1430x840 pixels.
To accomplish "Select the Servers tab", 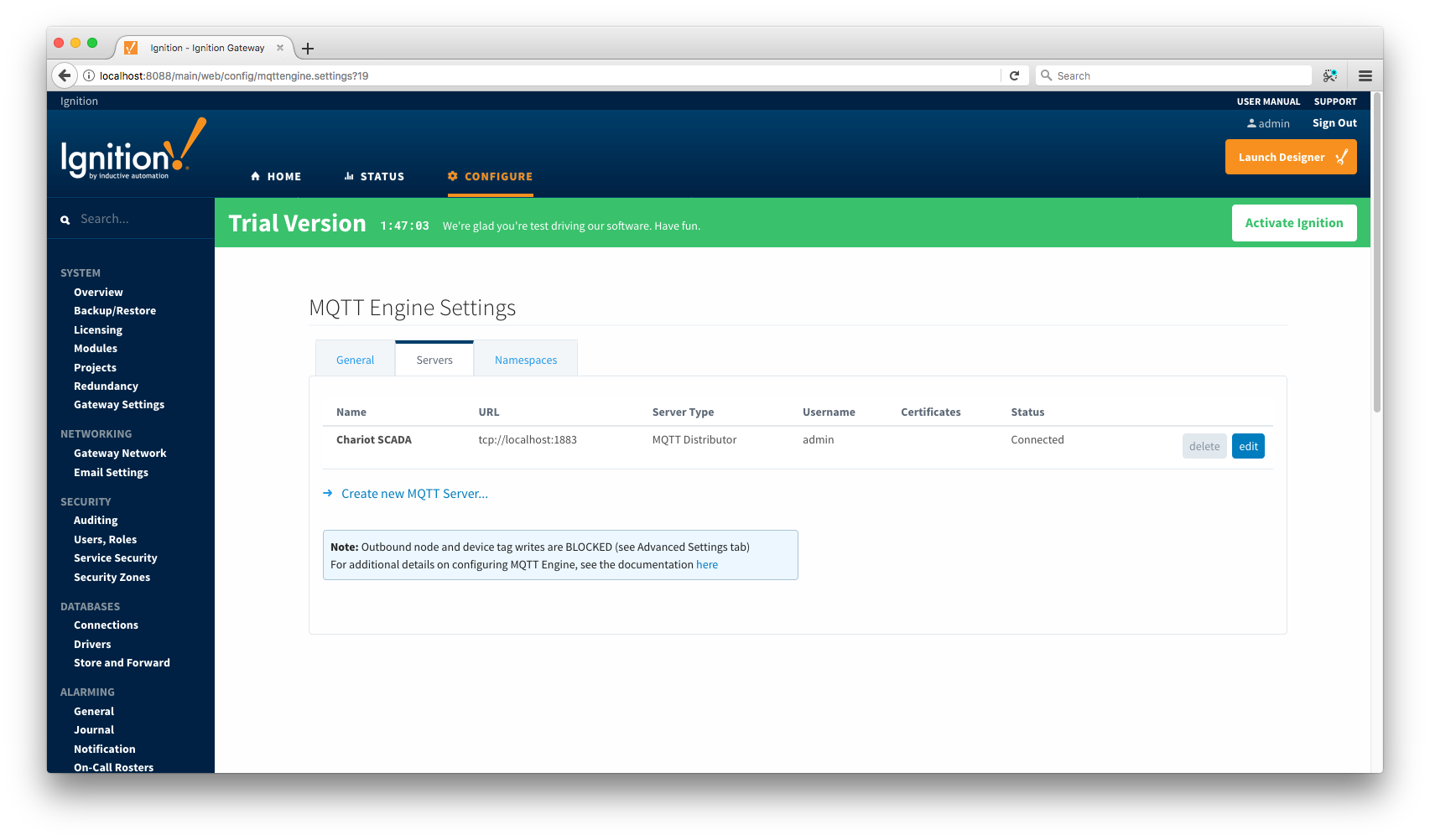I will 434,360.
